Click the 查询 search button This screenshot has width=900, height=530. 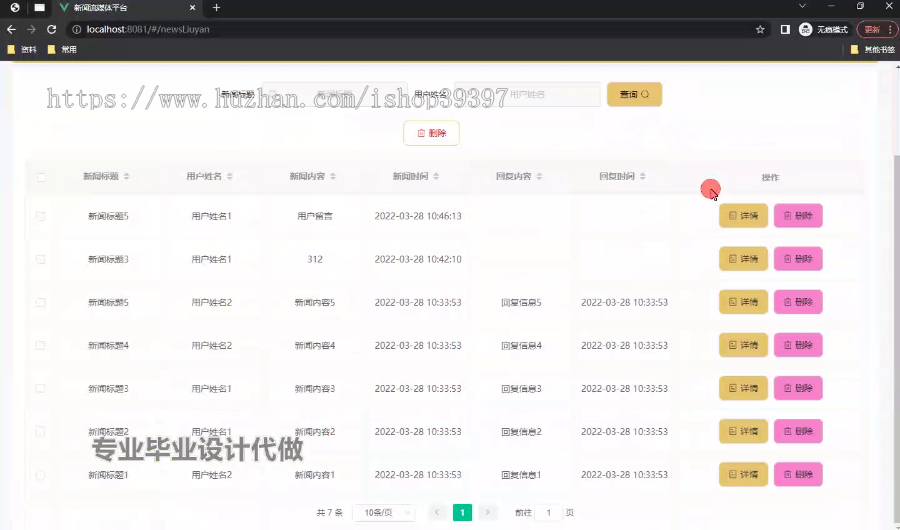pos(634,94)
